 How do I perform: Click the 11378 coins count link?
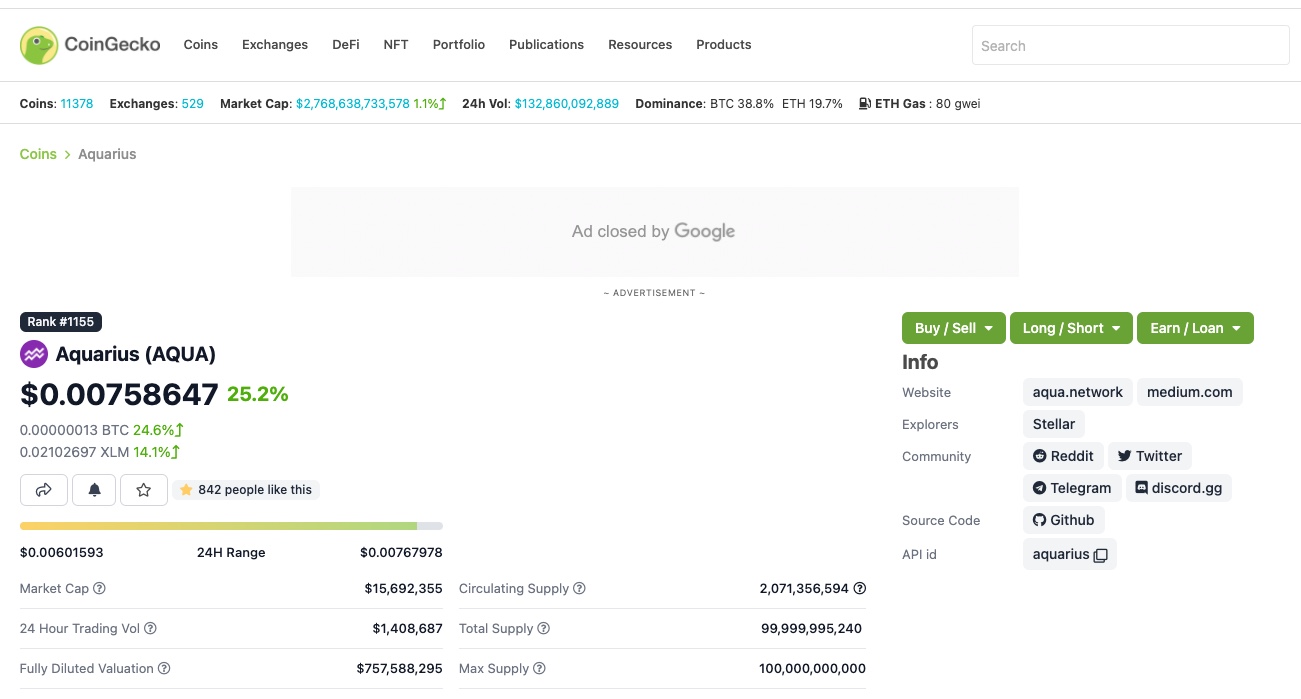77,104
